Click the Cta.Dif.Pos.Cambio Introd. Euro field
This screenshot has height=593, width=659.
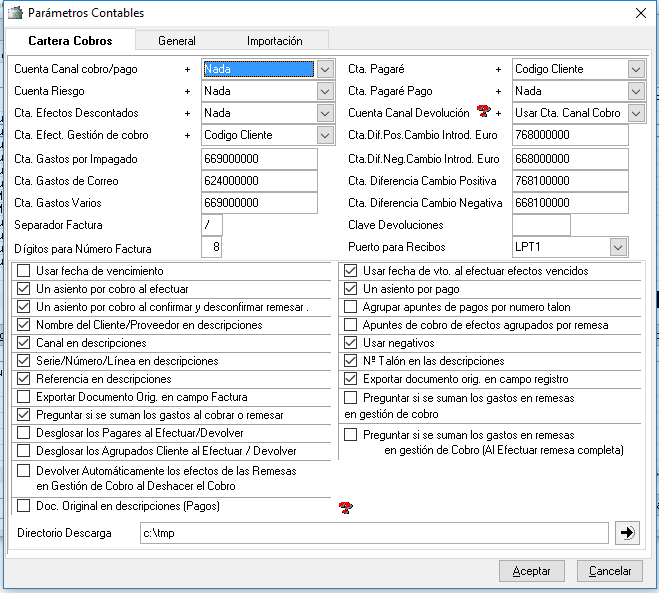(x=570, y=135)
